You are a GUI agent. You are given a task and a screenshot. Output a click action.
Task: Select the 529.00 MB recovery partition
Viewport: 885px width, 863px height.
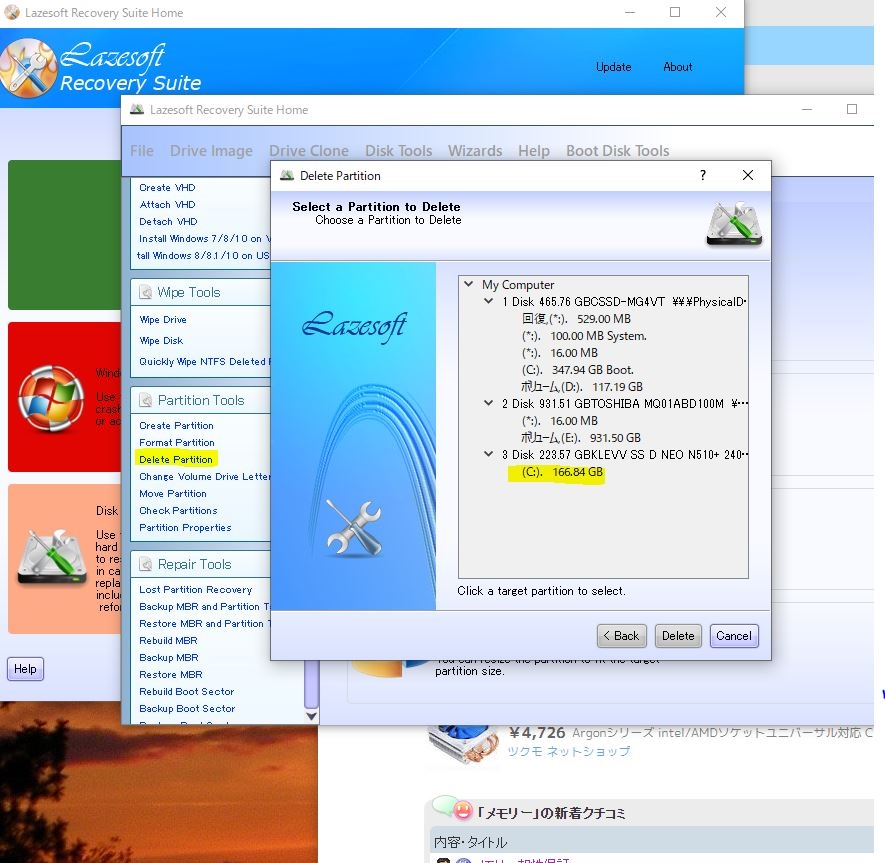tap(576, 319)
